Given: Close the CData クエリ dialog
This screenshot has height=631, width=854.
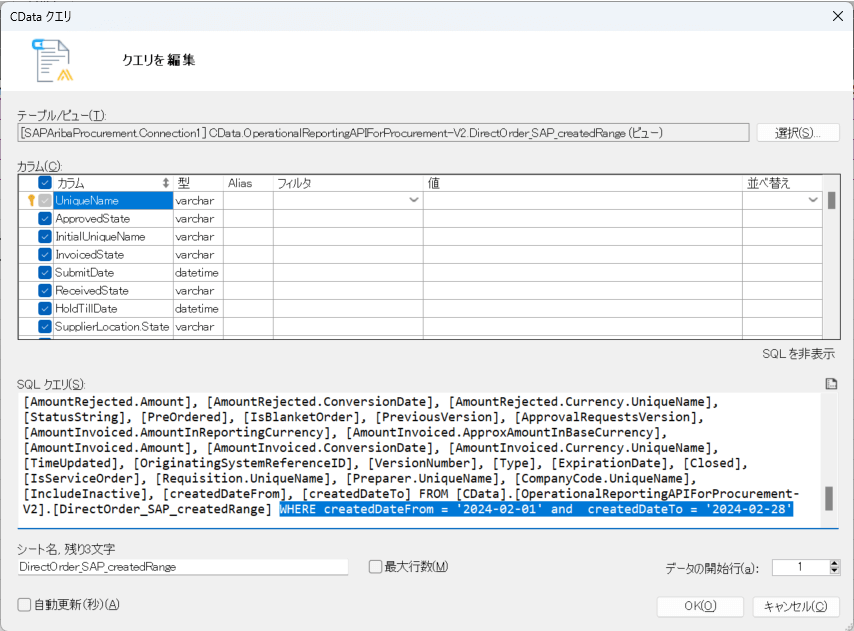Looking at the screenshot, I should tap(838, 16).
